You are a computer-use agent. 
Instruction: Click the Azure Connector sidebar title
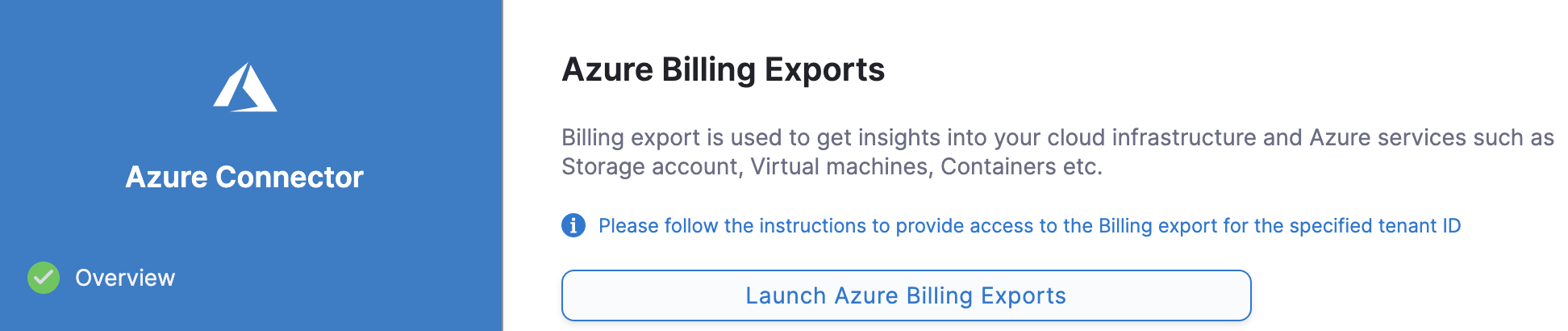[244, 177]
